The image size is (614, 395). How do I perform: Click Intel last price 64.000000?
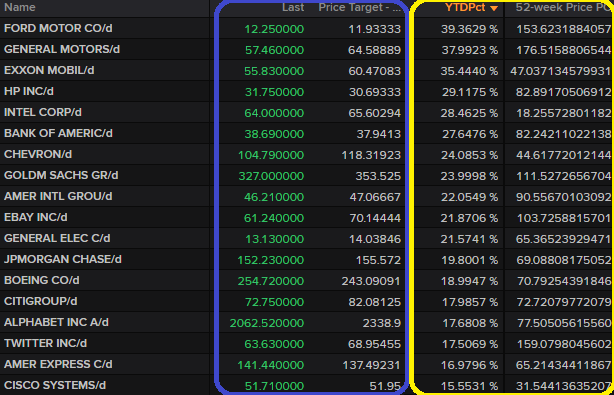(274, 113)
